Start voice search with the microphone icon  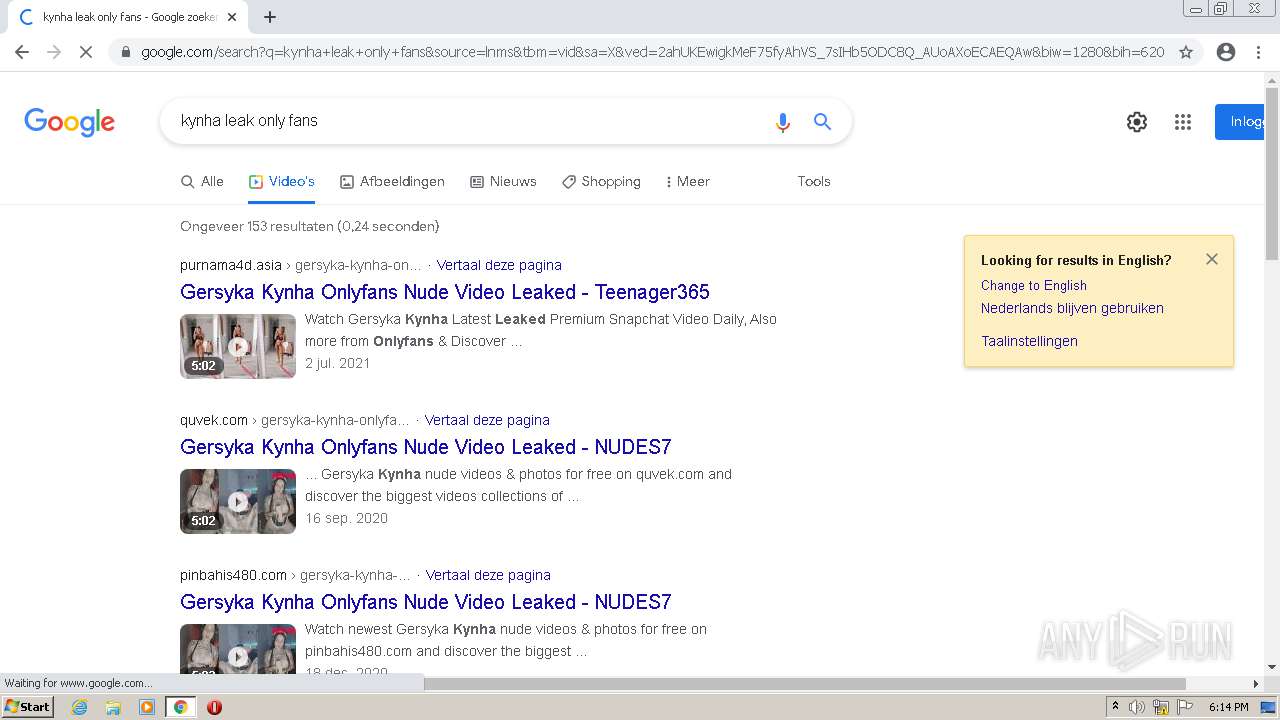pos(783,122)
